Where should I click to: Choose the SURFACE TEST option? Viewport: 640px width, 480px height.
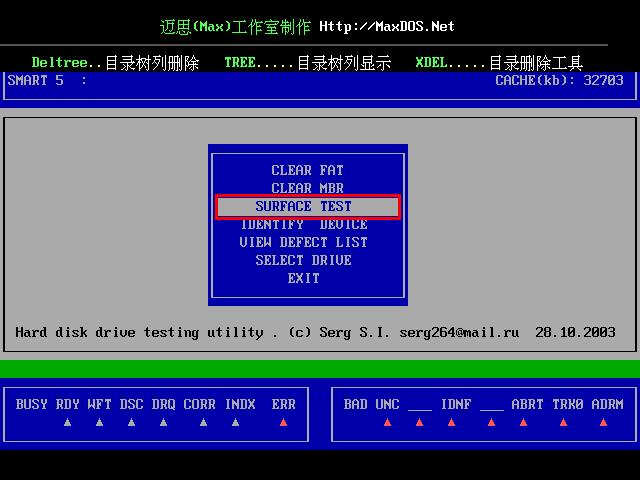pyautogui.click(x=308, y=207)
